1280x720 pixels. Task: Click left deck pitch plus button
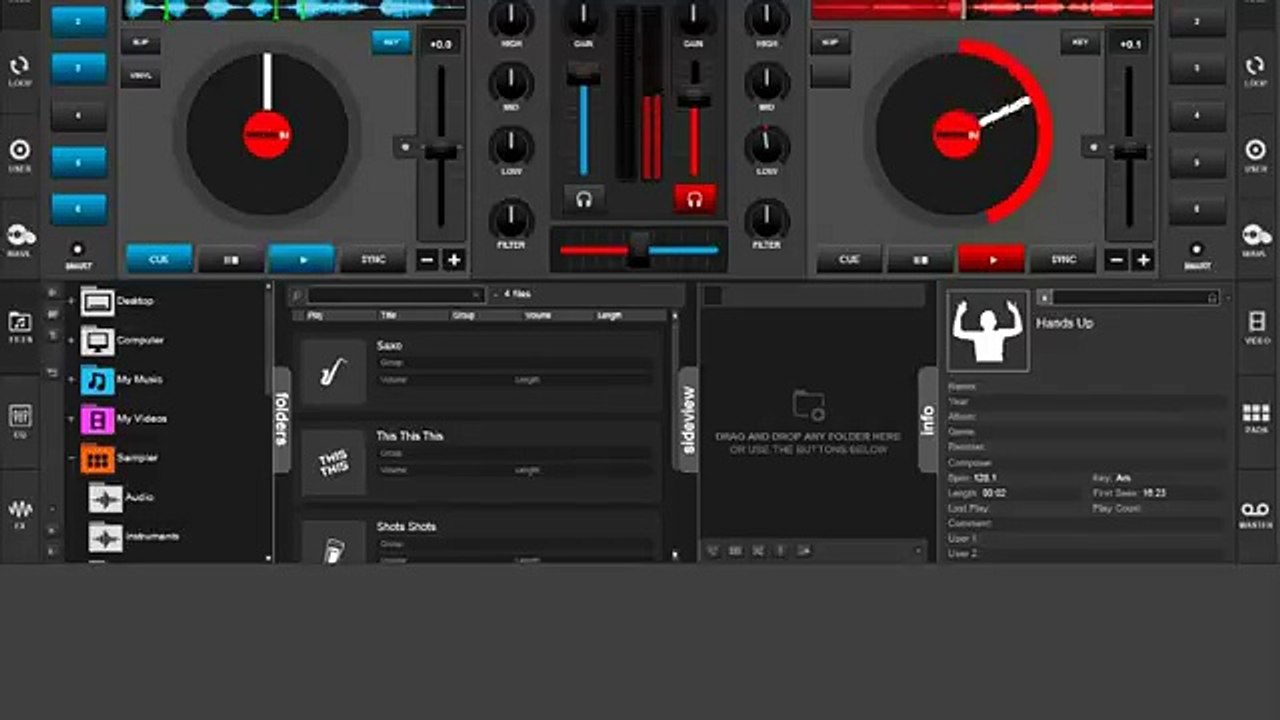pos(454,260)
